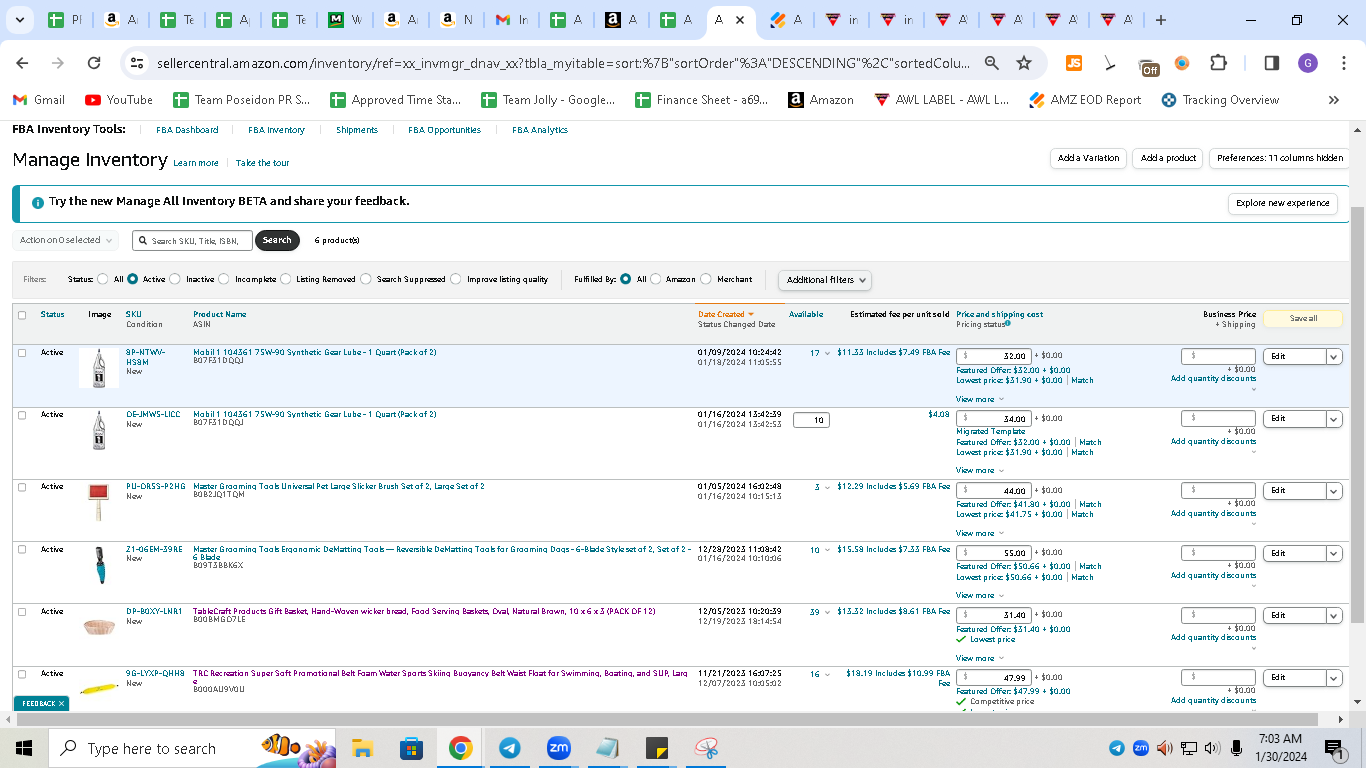
Task: Click the Add a Variation button
Action: [x=1089, y=158]
